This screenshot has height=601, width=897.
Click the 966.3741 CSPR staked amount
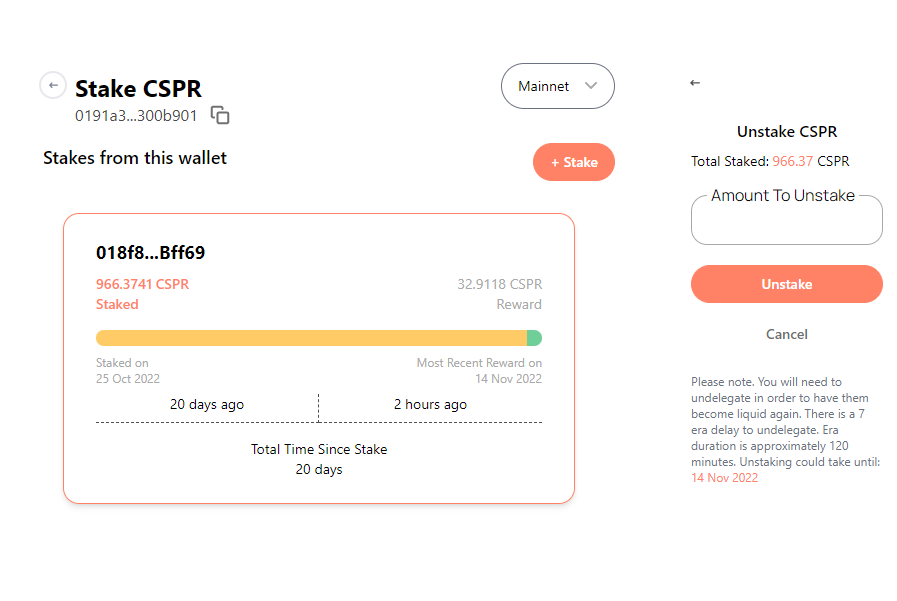(142, 284)
